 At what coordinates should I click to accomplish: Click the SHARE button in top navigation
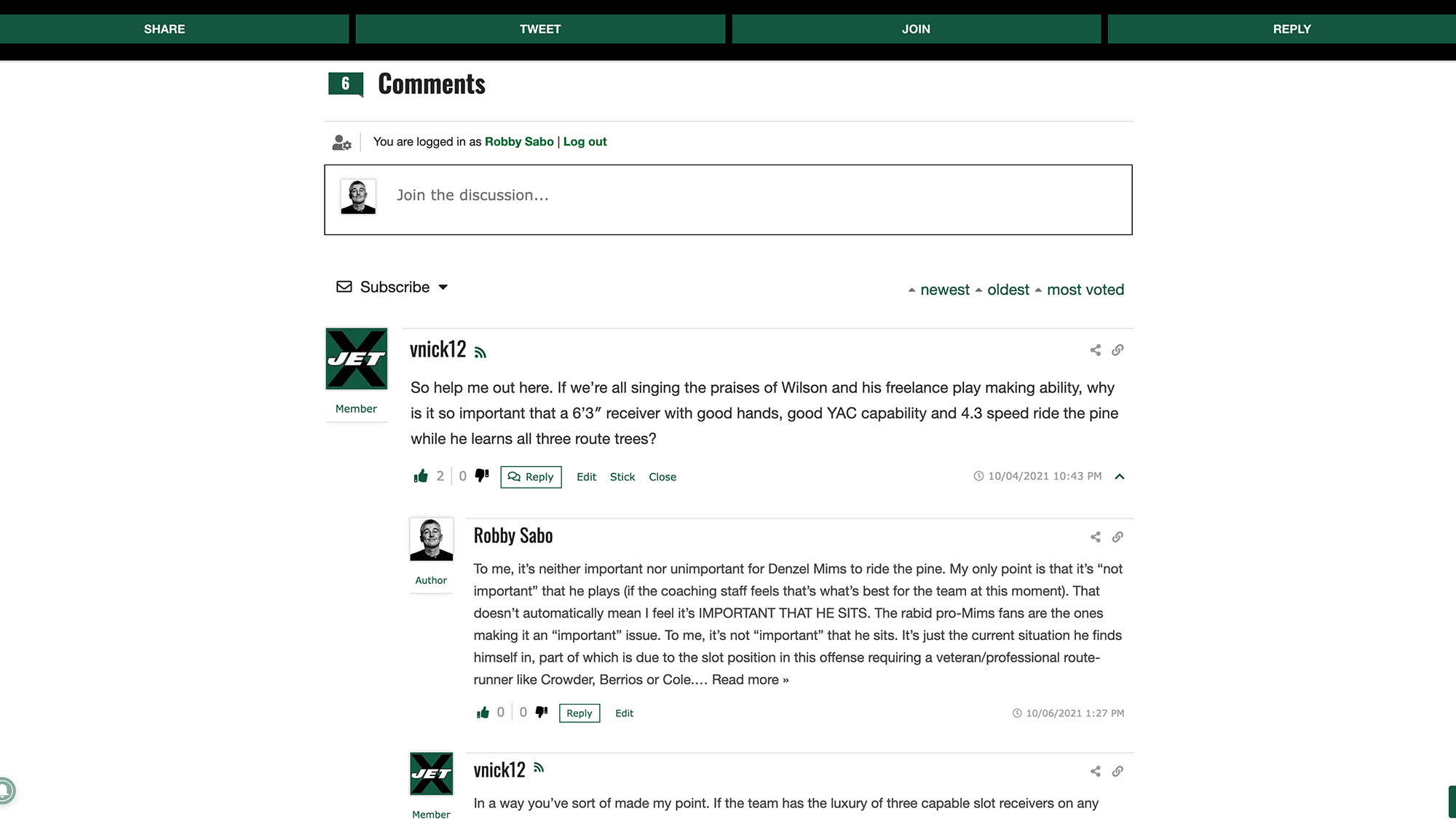164,28
